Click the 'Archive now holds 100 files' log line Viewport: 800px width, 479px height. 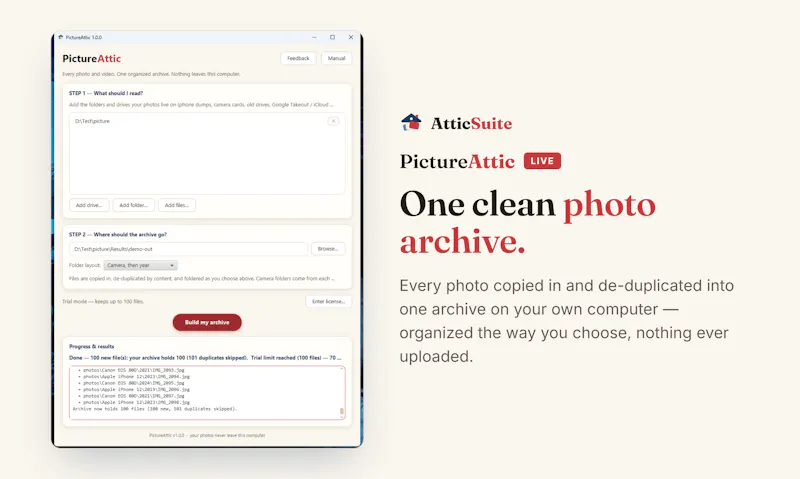click(x=155, y=409)
